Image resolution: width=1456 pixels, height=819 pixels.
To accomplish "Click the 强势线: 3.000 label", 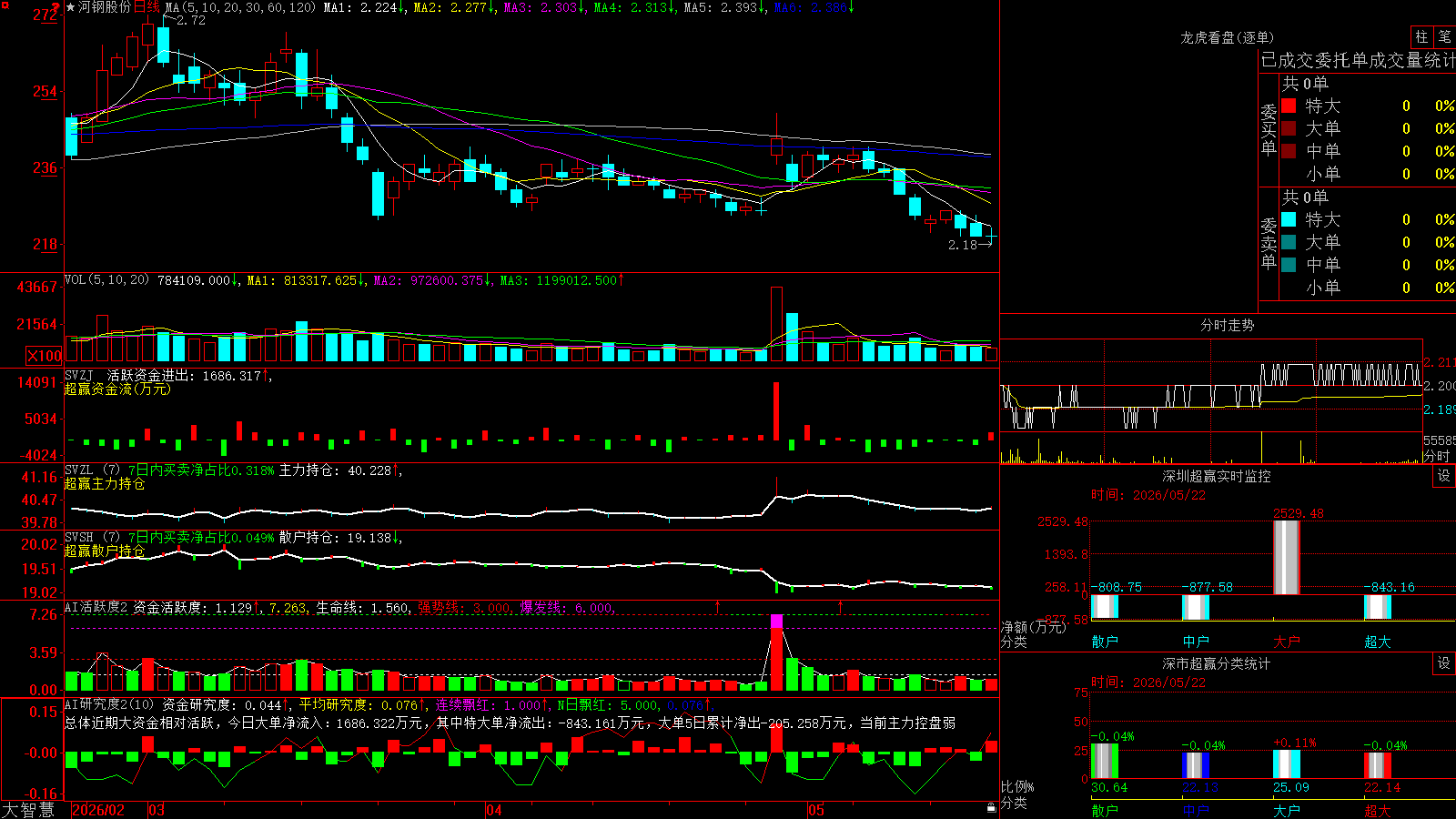I will (x=464, y=608).
